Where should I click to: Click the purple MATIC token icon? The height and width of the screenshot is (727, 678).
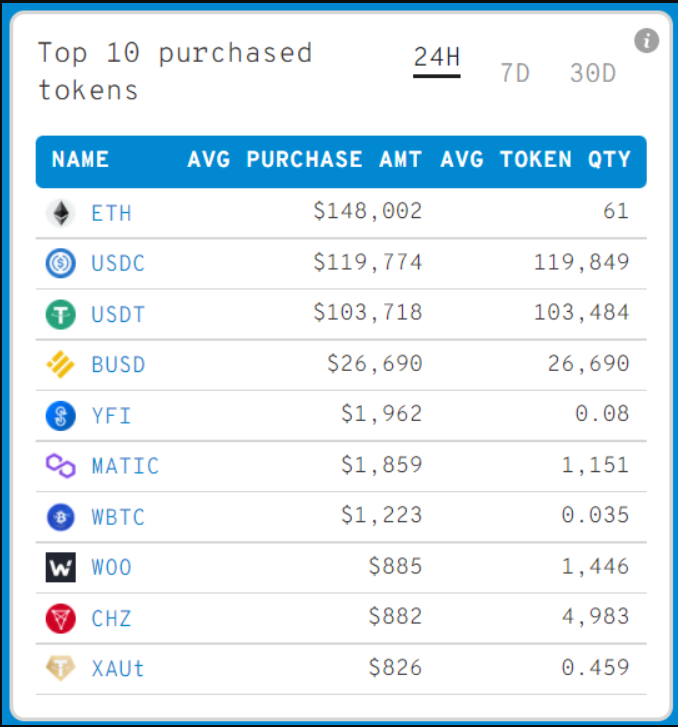(x=61, y=466)
